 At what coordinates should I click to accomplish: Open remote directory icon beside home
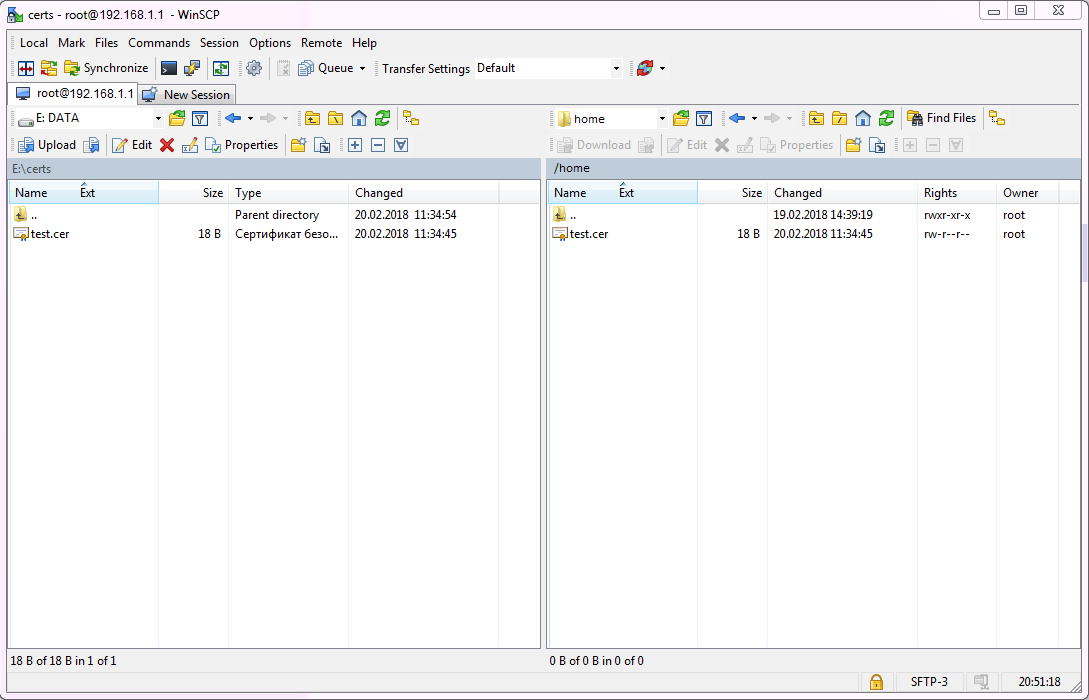(x=681, y=119)
